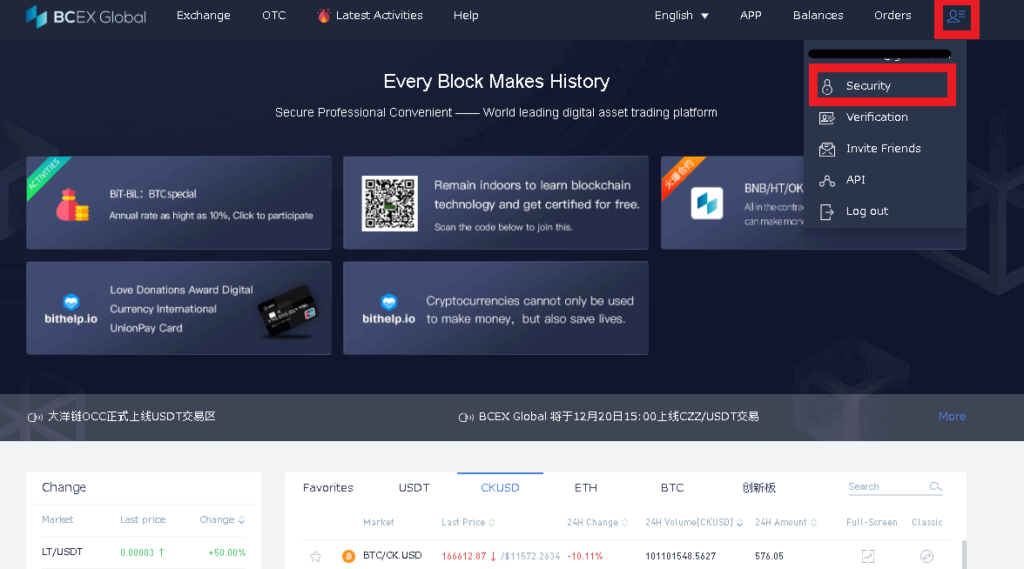Open Full-Screen view for BTC/CK.USD
1024x569 pixels.
point(868,556)
